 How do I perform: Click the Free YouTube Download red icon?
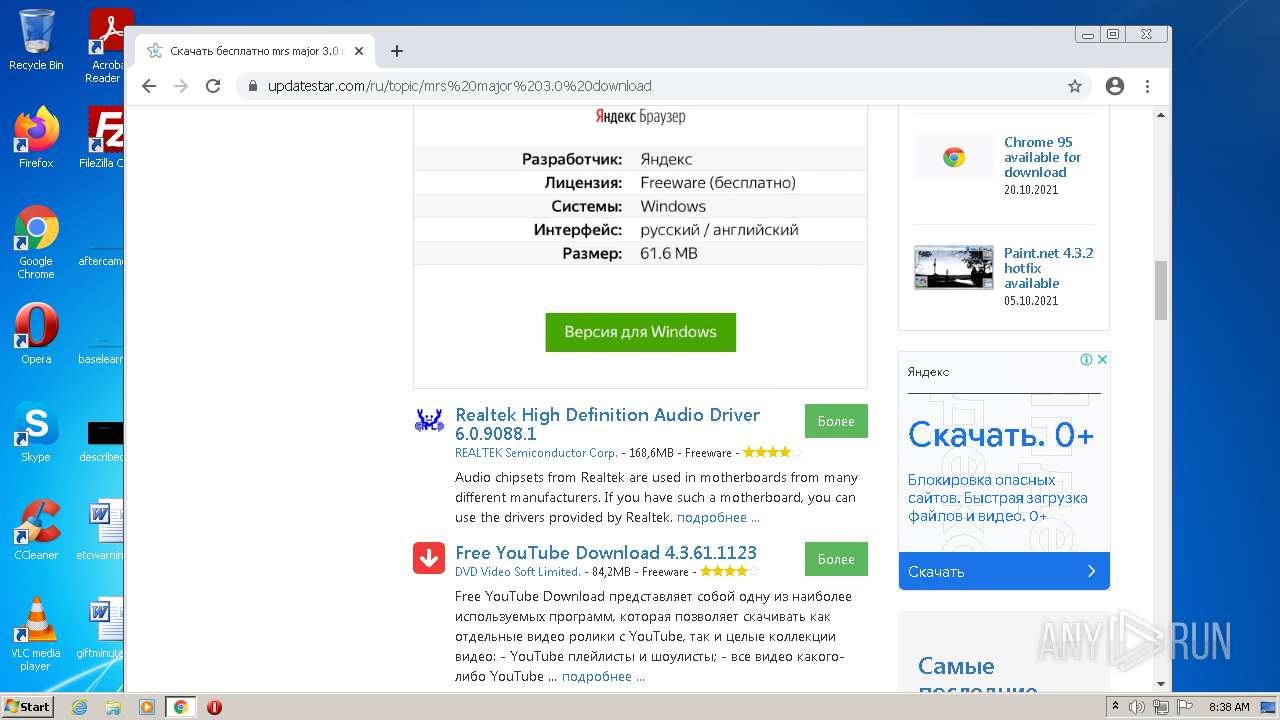[x=429, y=558]
